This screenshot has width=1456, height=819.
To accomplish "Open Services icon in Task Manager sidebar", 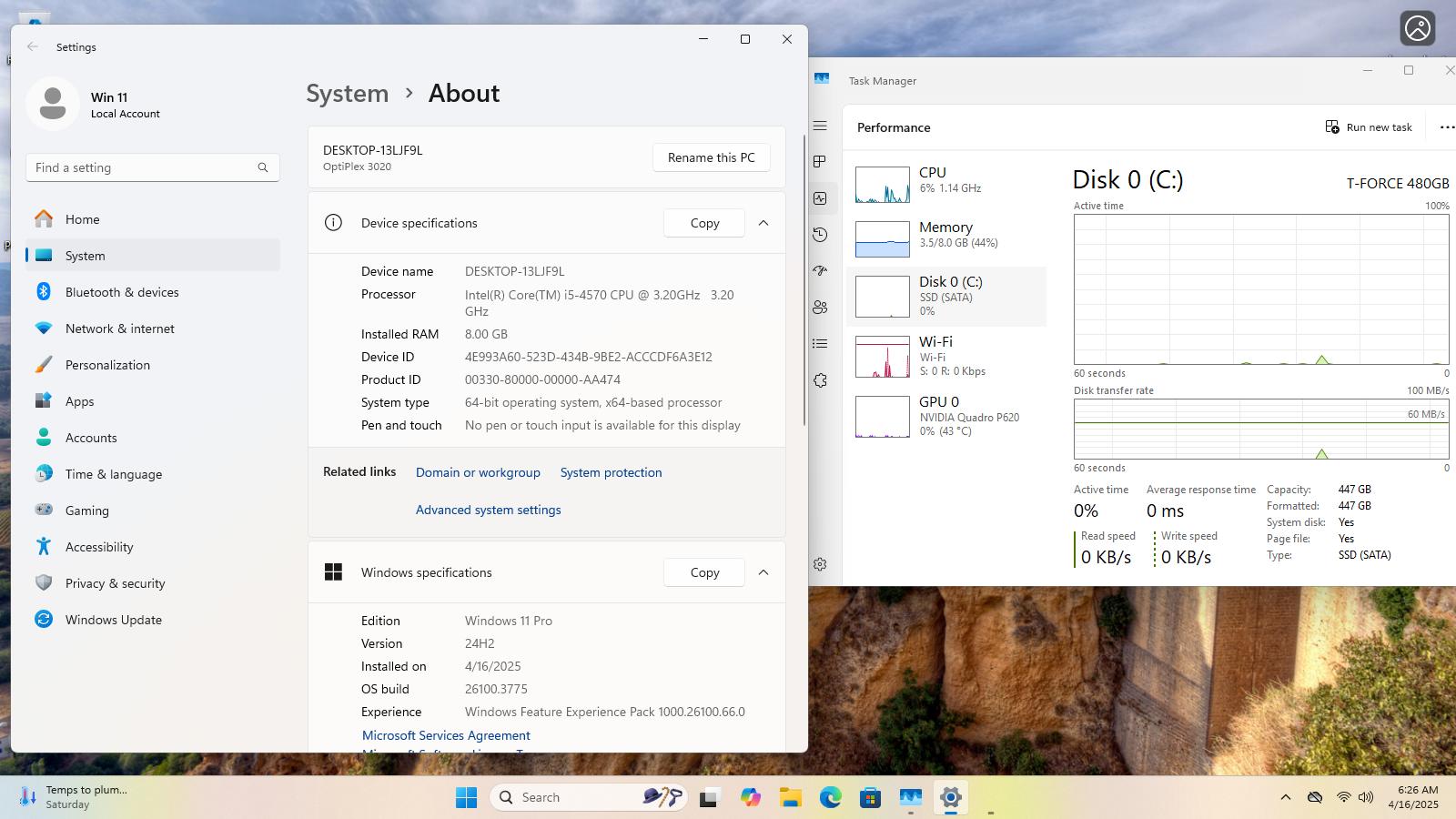I will coord(820,380).
